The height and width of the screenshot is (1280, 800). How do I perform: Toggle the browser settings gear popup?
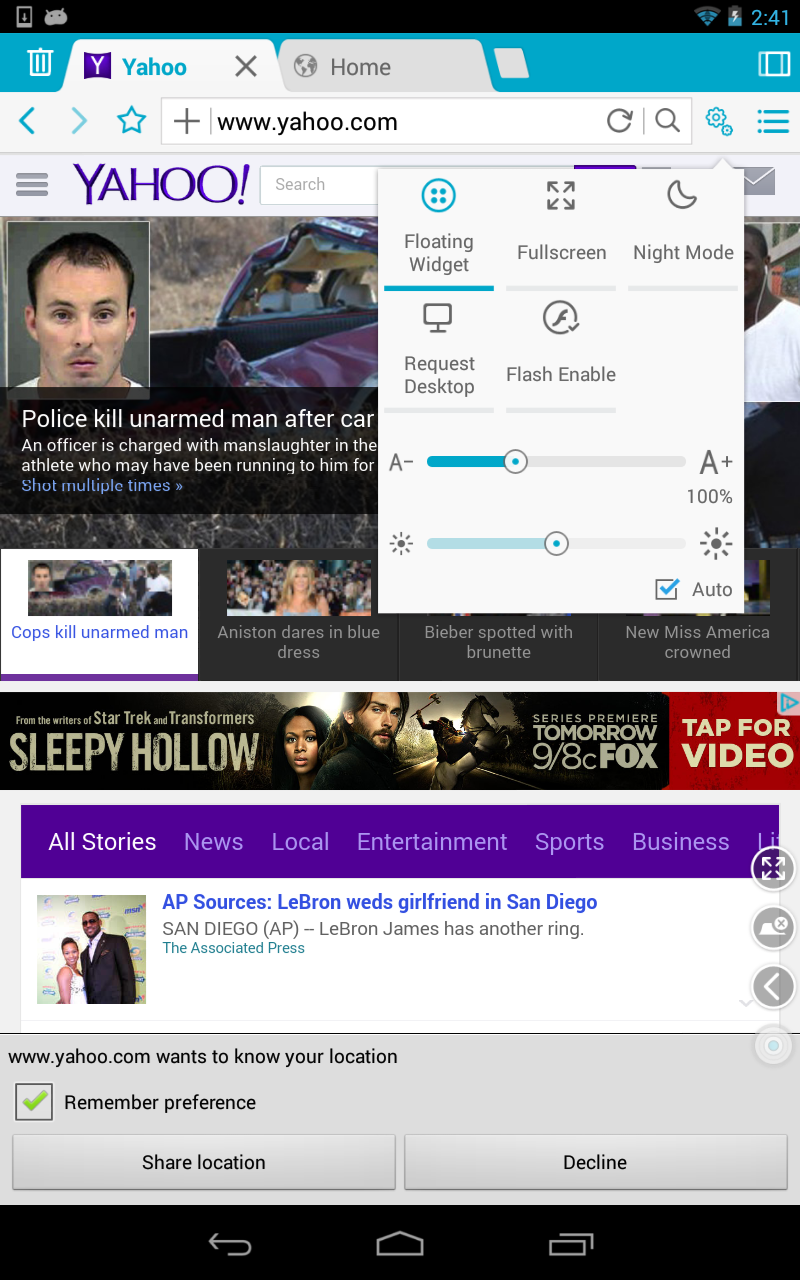[x=718, y=121]
